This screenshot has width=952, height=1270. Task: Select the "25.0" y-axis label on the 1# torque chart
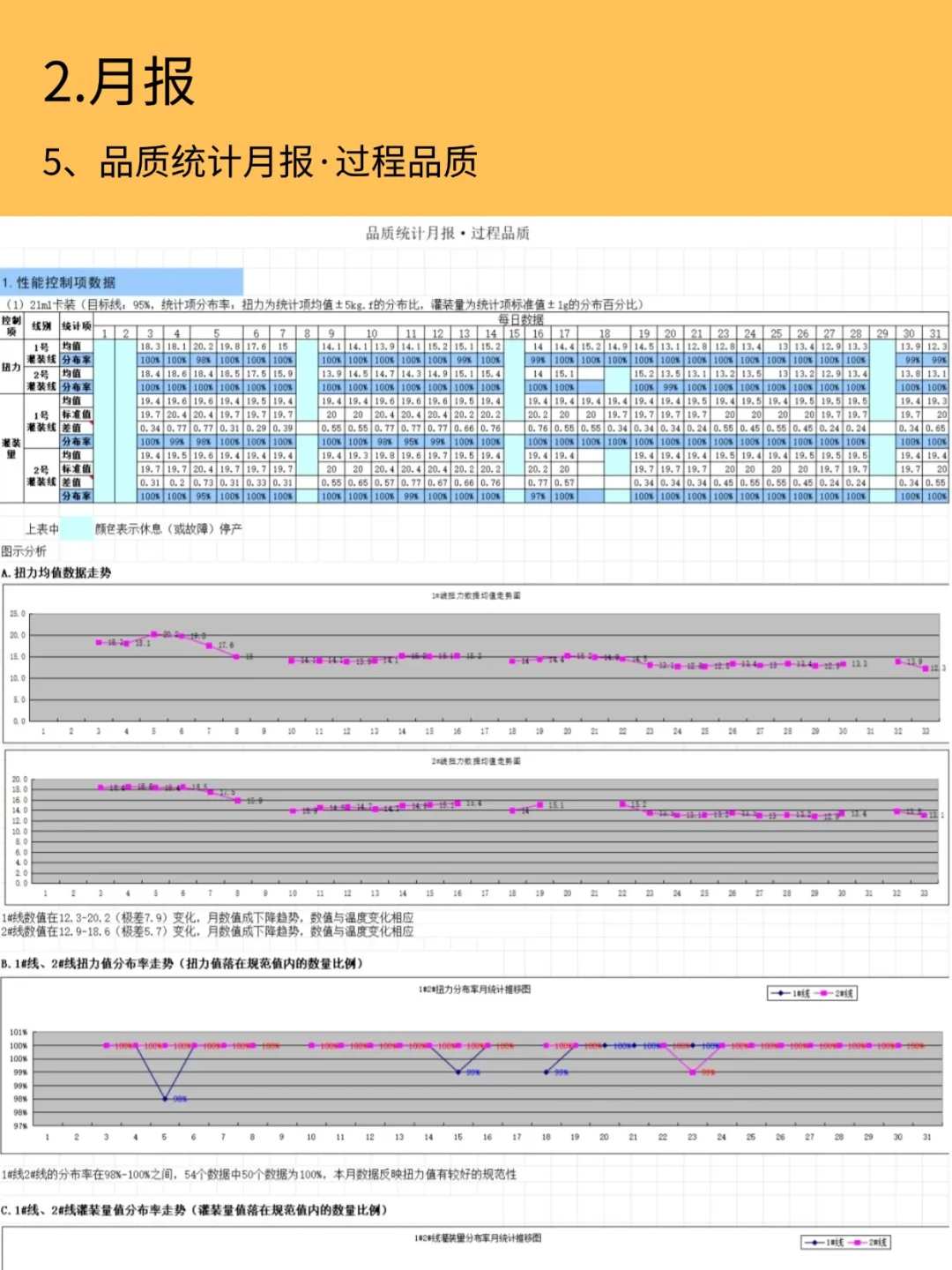(x=18, y=614)
